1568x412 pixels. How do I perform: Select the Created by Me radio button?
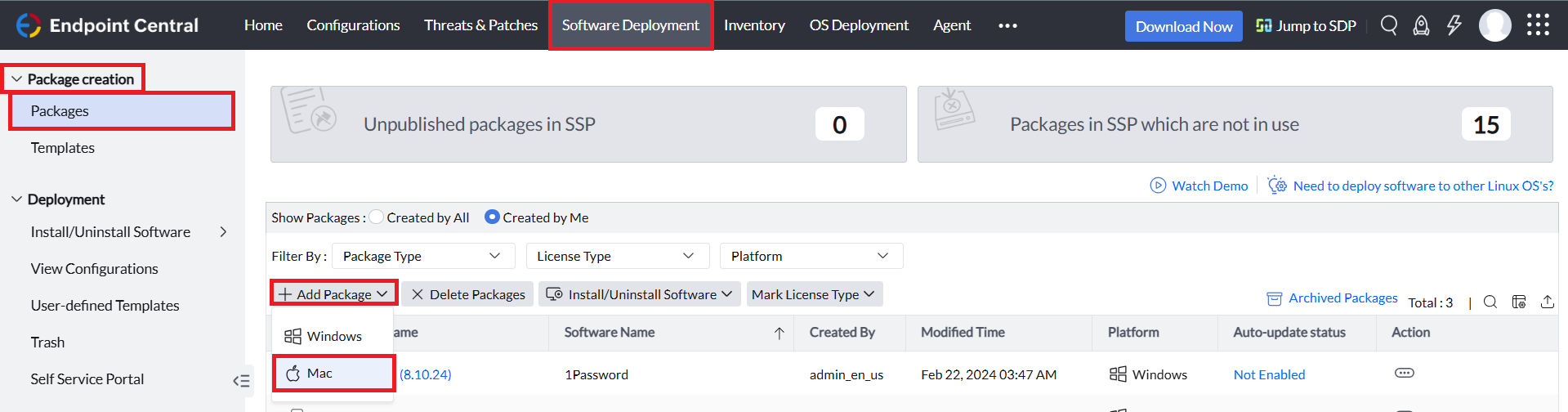click(x=492, y=217)
